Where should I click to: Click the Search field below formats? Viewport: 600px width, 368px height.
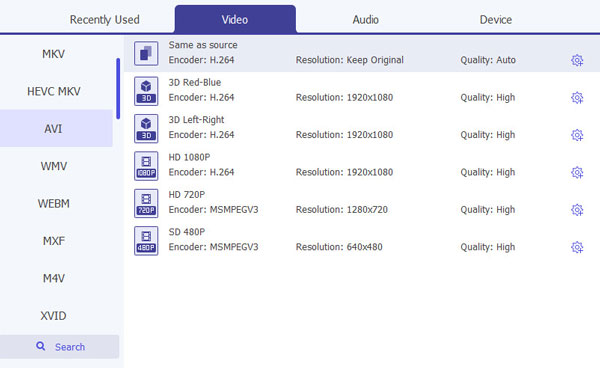(60, 347)
